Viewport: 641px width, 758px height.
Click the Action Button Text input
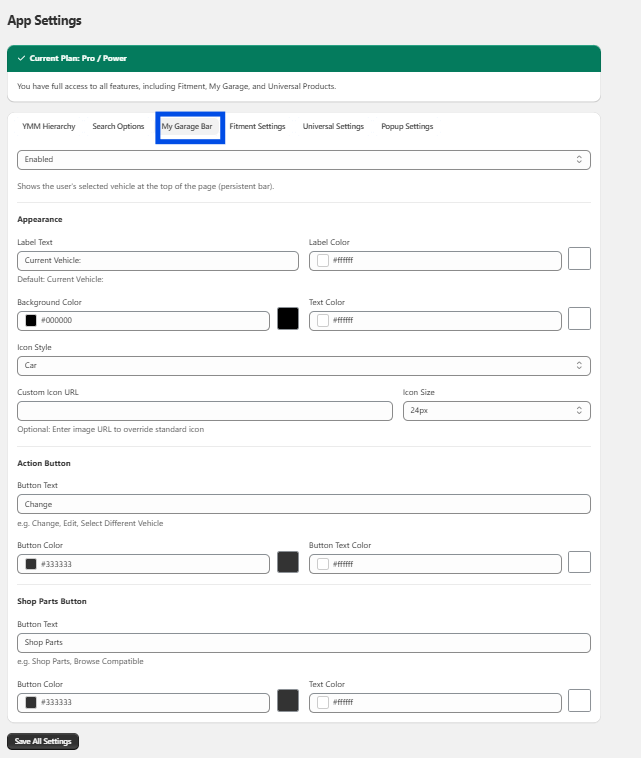[x=303, y=504]
